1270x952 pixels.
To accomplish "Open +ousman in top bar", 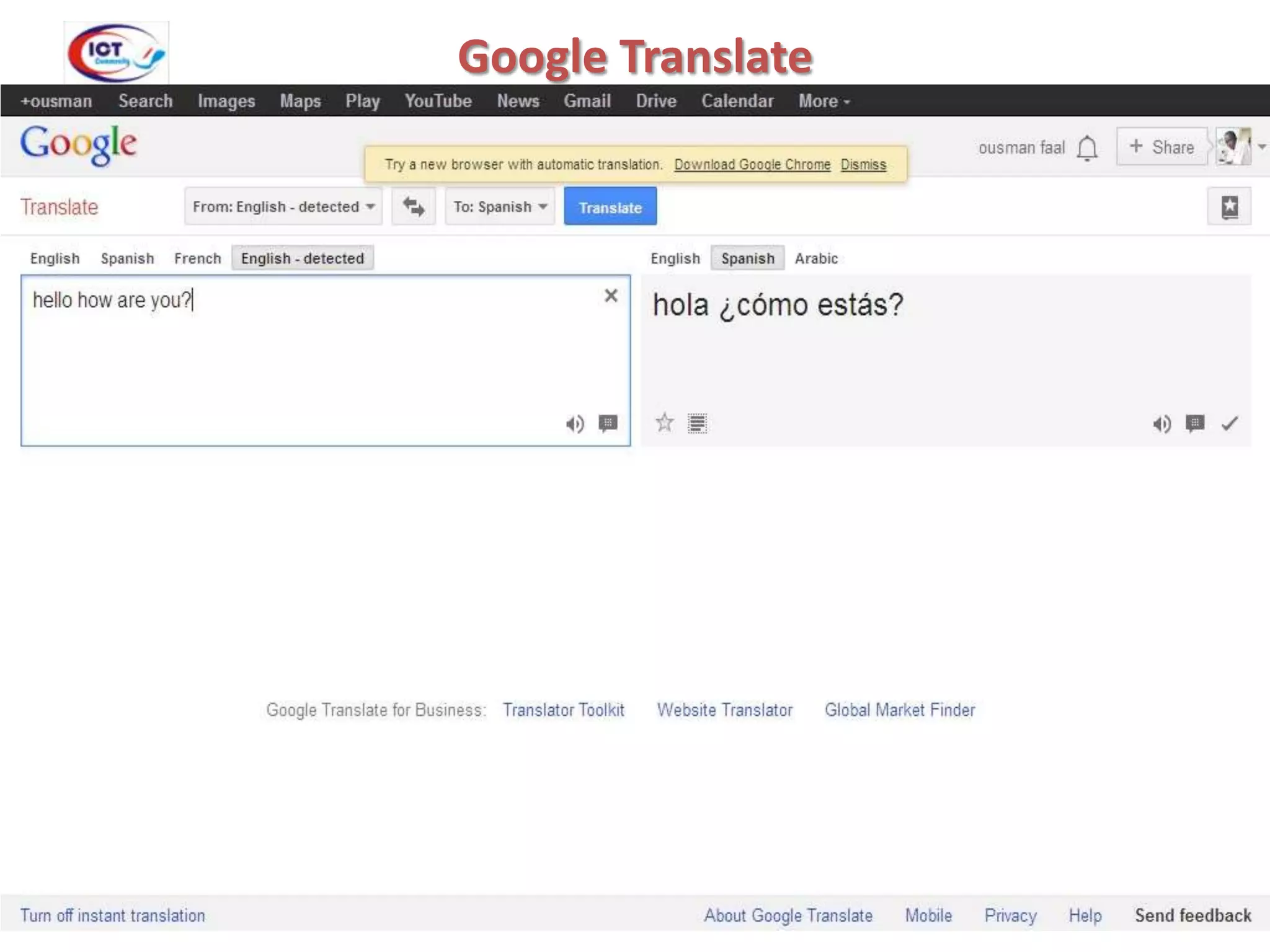I will point(56,101).
